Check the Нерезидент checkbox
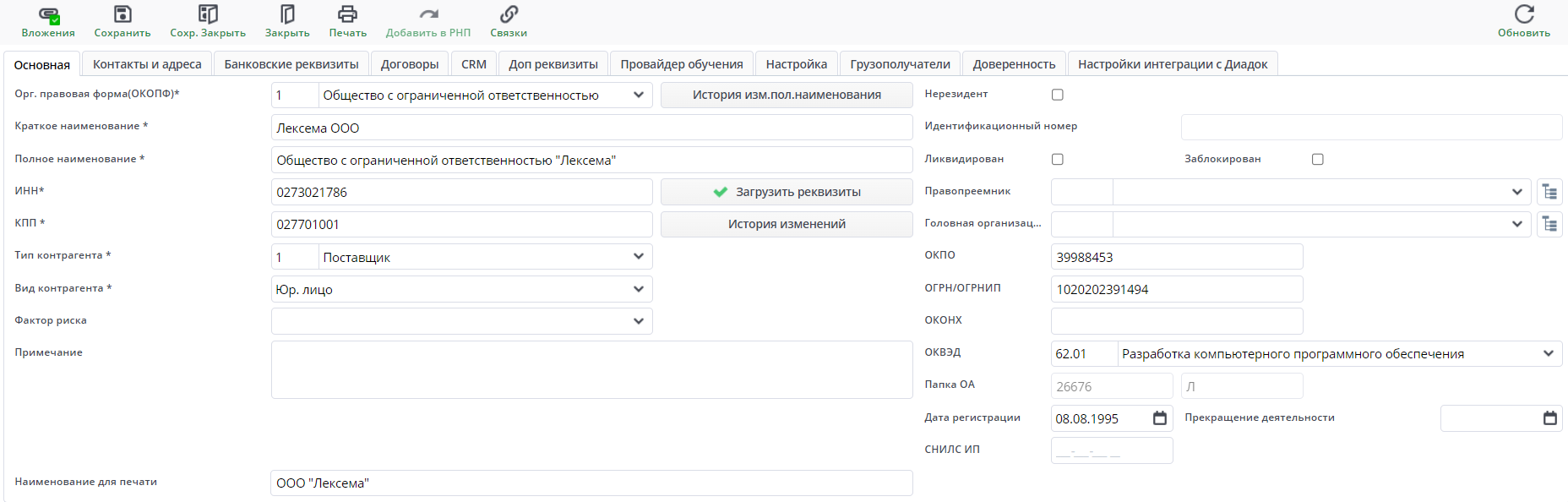Image resolution: width=1568 pixels, height=502 pixels. click(x=1057, y=95)
